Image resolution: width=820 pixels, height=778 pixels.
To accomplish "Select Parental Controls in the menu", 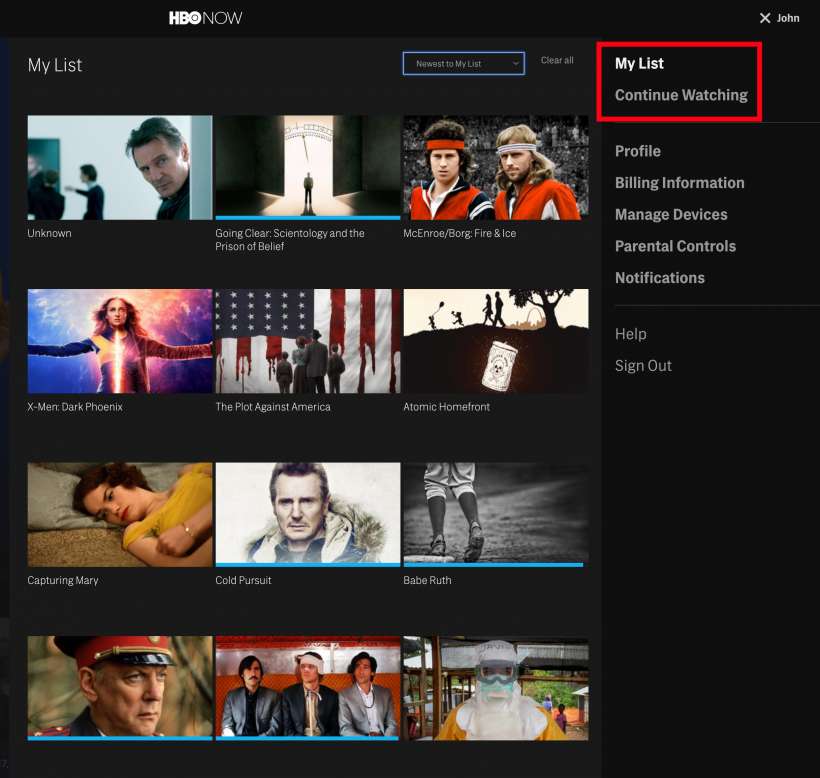I will [x=675, y=246].
